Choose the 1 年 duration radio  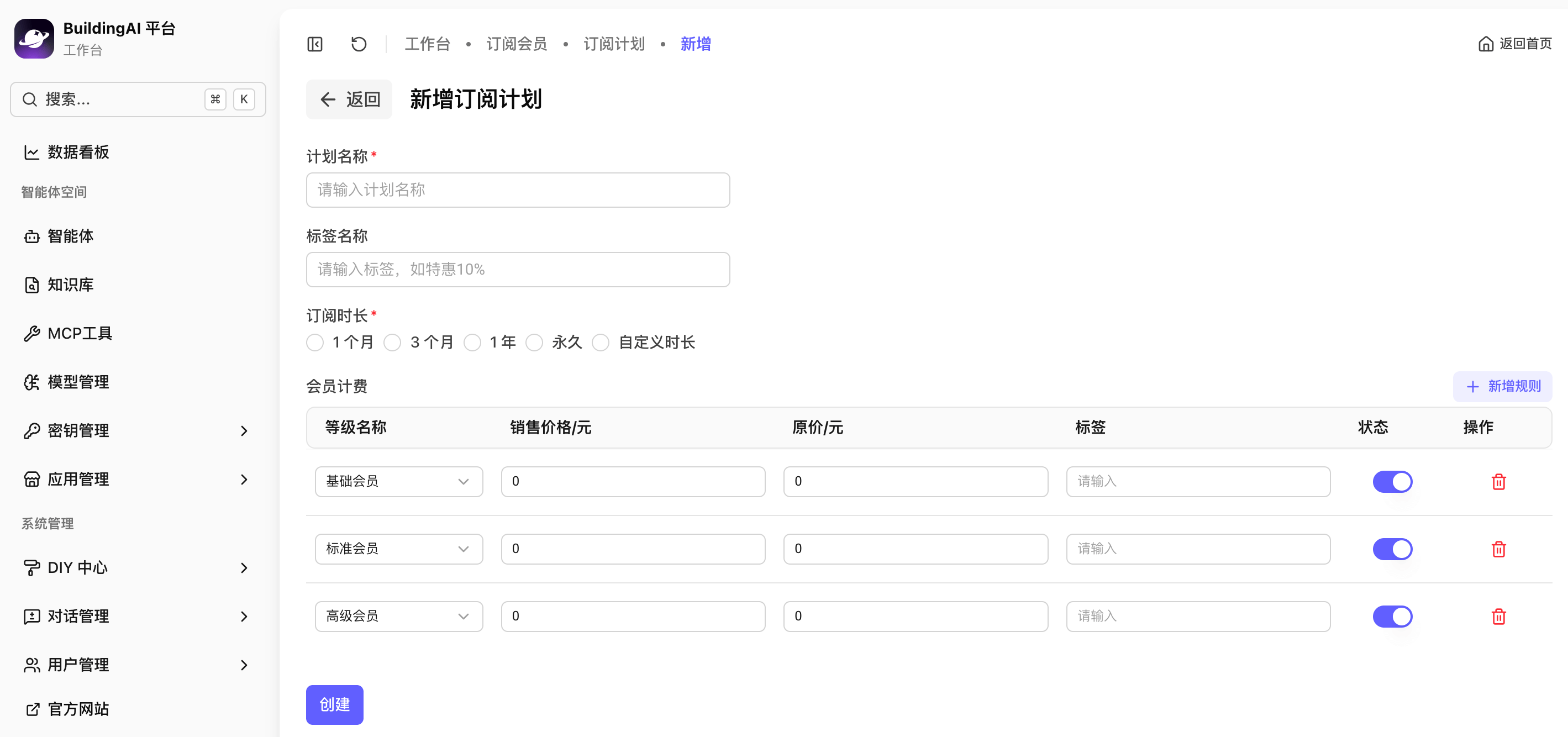click(472, 342)
